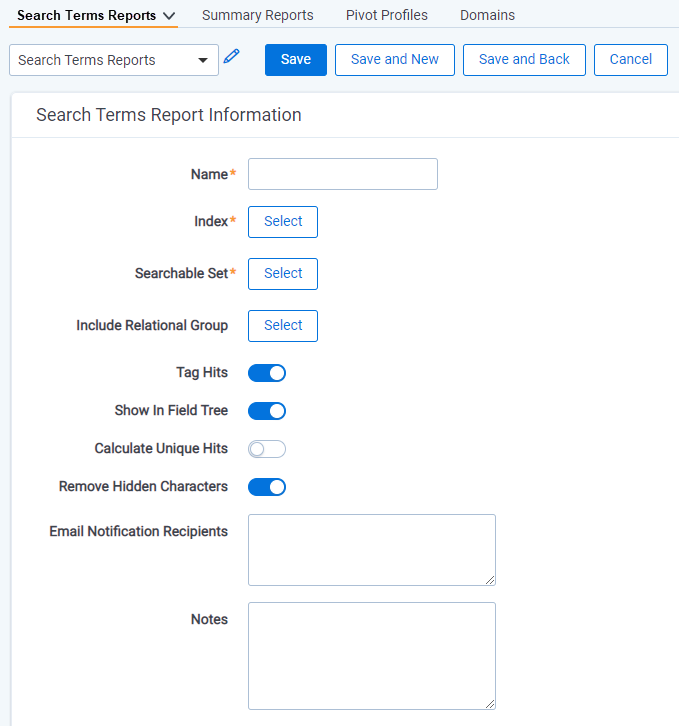679x726 pixels.
Task: Toggle off Tag Hits
Action: click(x=267, y=373)
